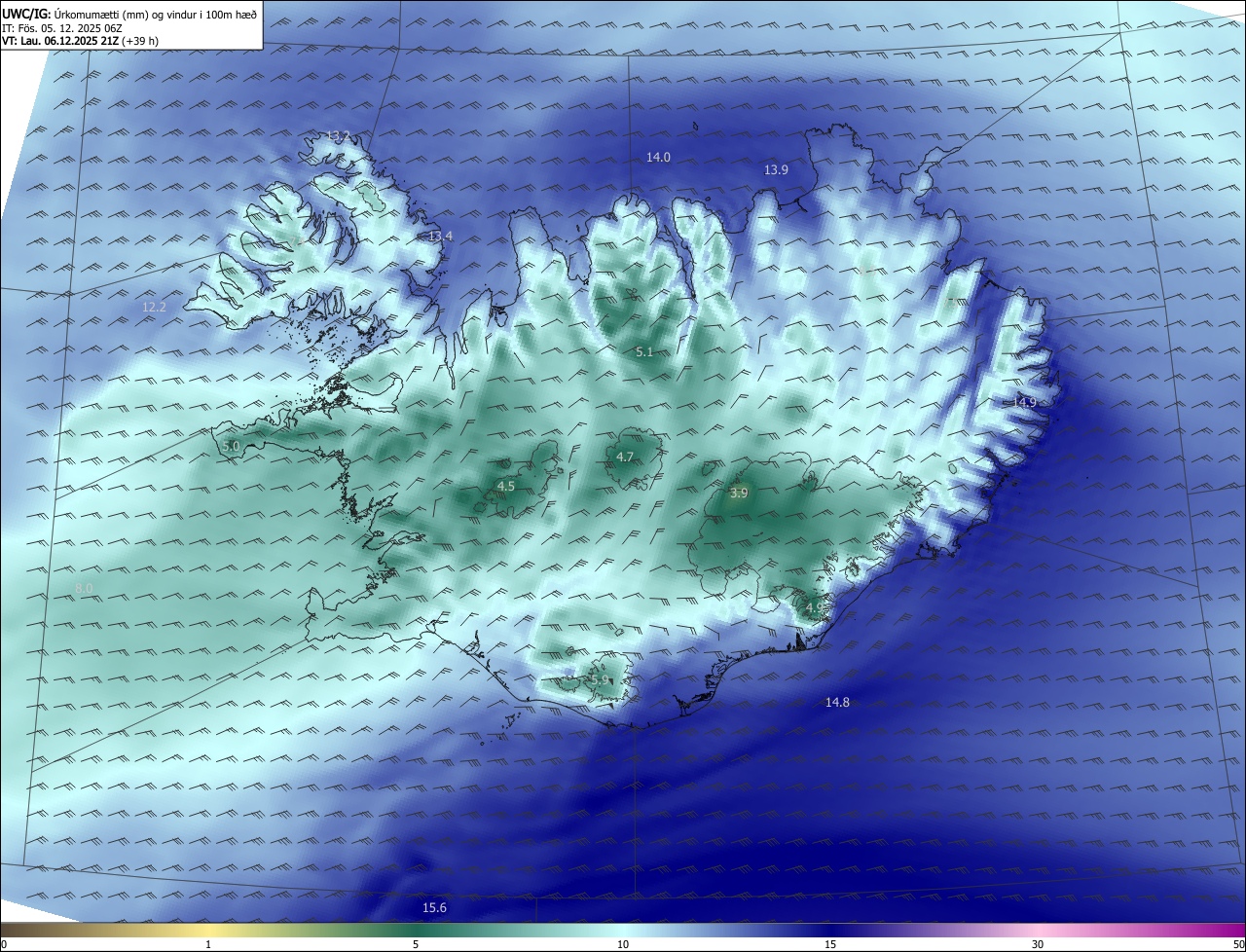1246x952 pixels.
Task: Click the 1 tick label on the color scale
Action: tap(208, 944)
